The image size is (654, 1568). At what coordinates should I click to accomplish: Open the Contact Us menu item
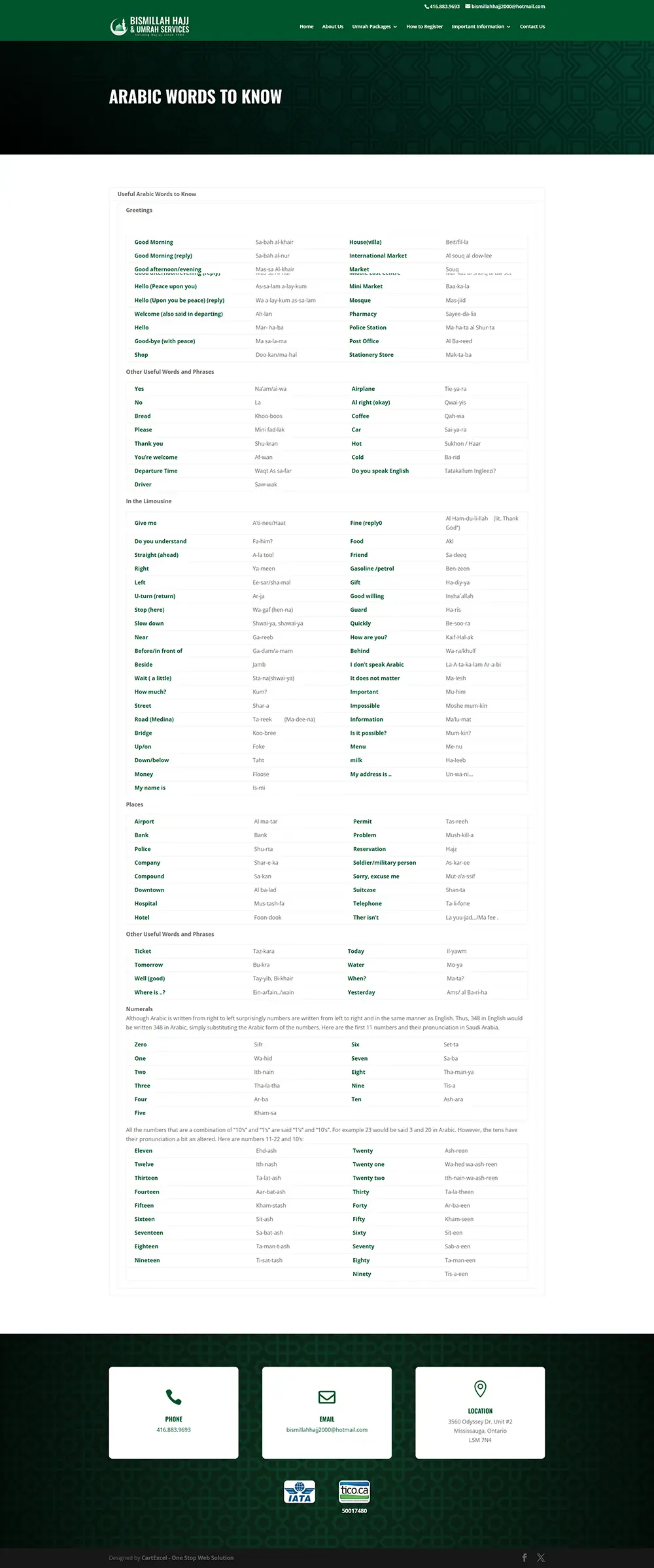click(532, 27)
